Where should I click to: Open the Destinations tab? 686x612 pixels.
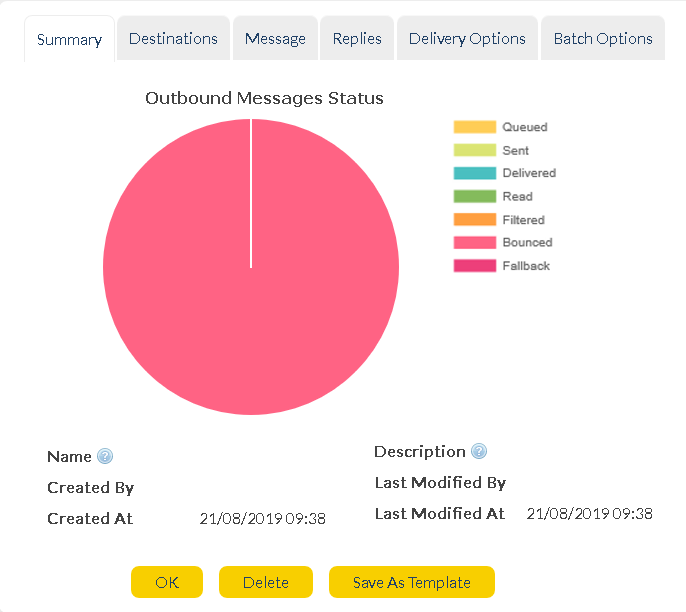[173, 39]
